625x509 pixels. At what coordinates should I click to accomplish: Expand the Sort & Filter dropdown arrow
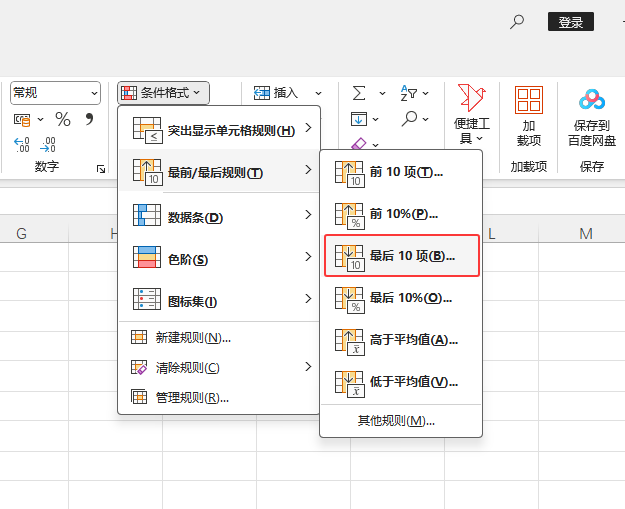point(426,93)
